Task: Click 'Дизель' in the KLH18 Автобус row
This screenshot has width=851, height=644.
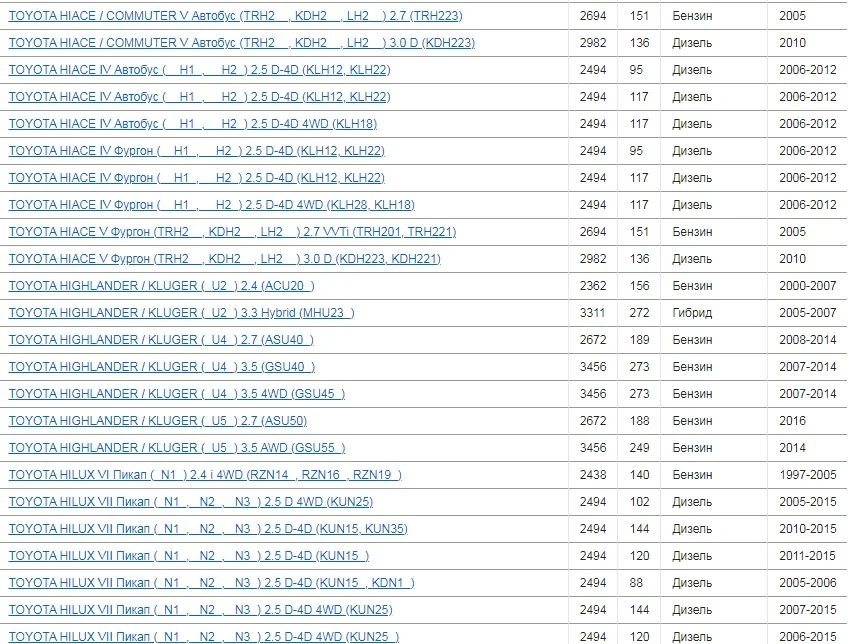Action: 692,124
